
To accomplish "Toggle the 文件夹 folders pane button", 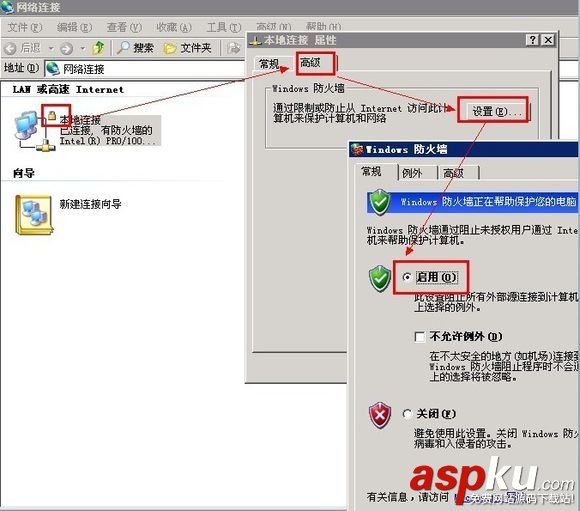I will tap(187, 48).
